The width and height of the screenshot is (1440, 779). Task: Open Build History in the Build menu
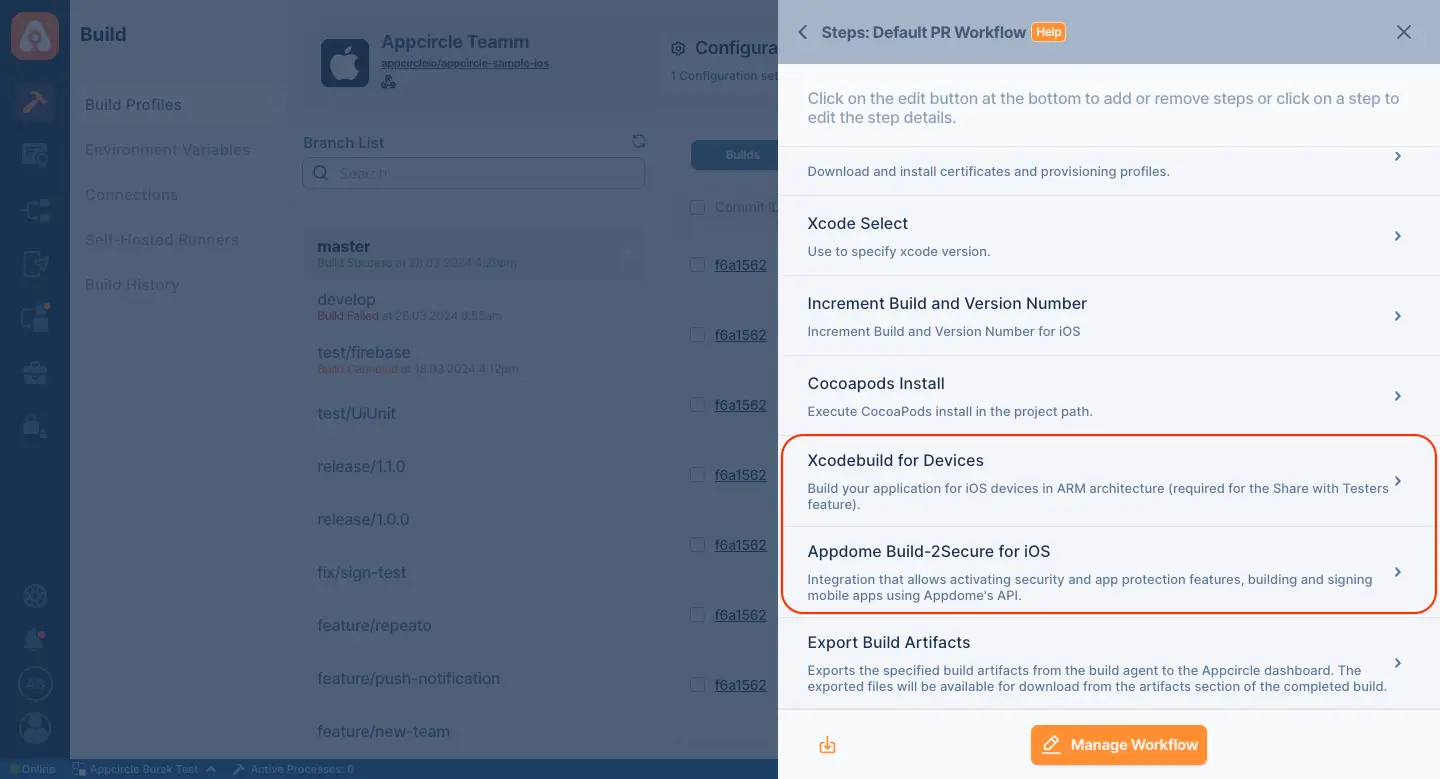click(131, 285)
